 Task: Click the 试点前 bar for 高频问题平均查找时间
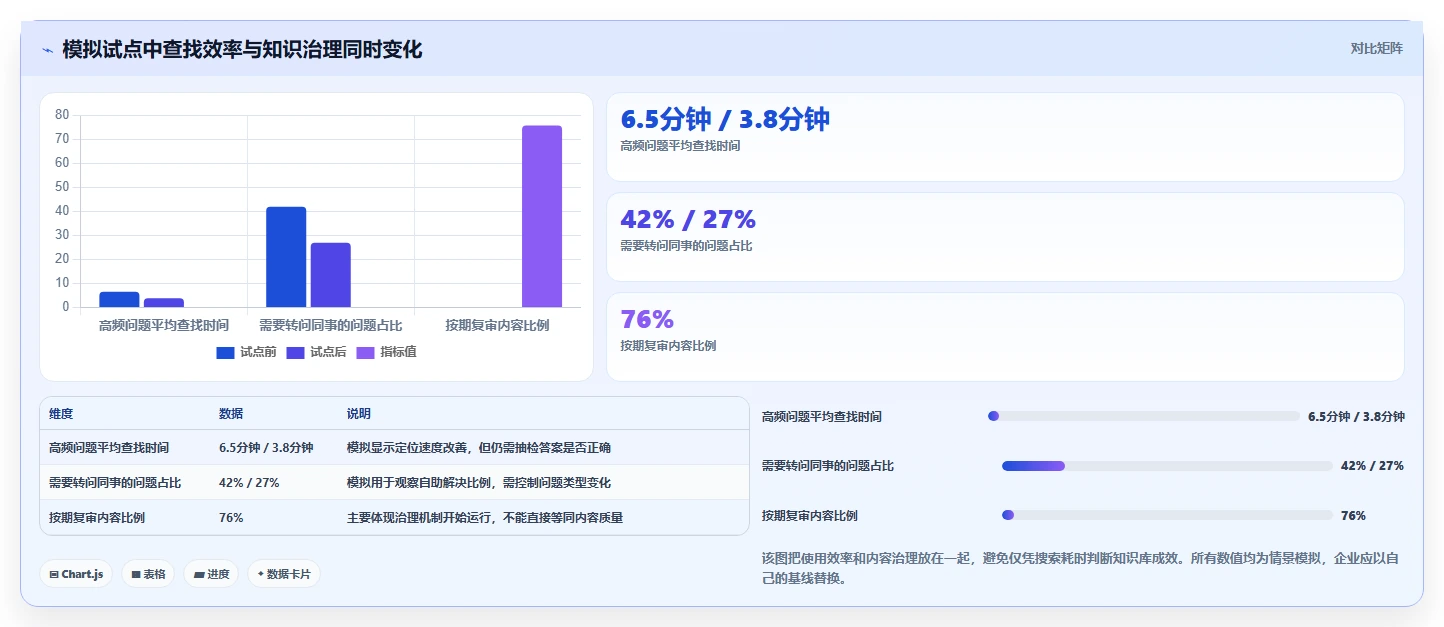(x=119, y=300)
